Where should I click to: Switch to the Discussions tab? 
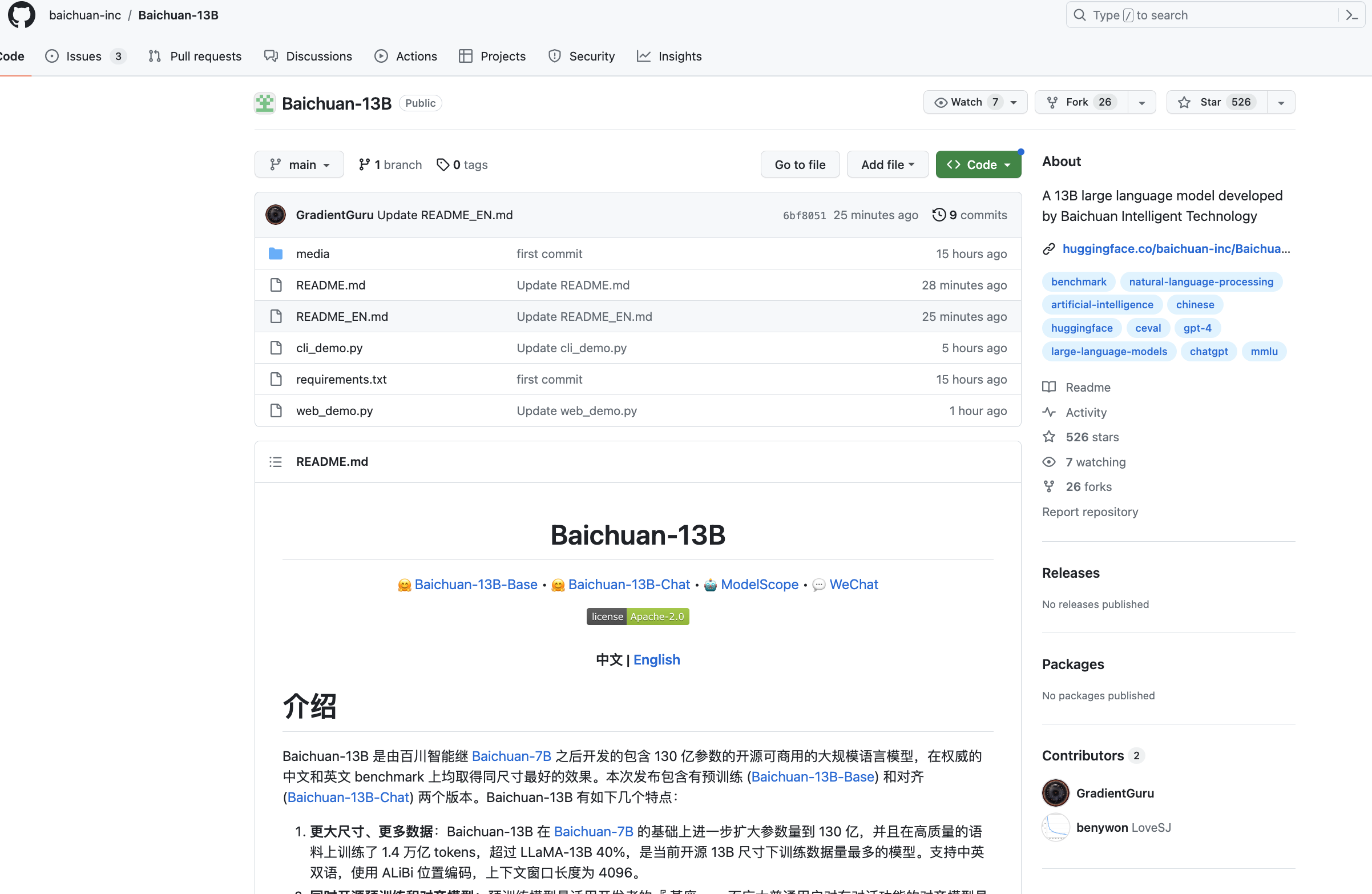pos(308,56)
